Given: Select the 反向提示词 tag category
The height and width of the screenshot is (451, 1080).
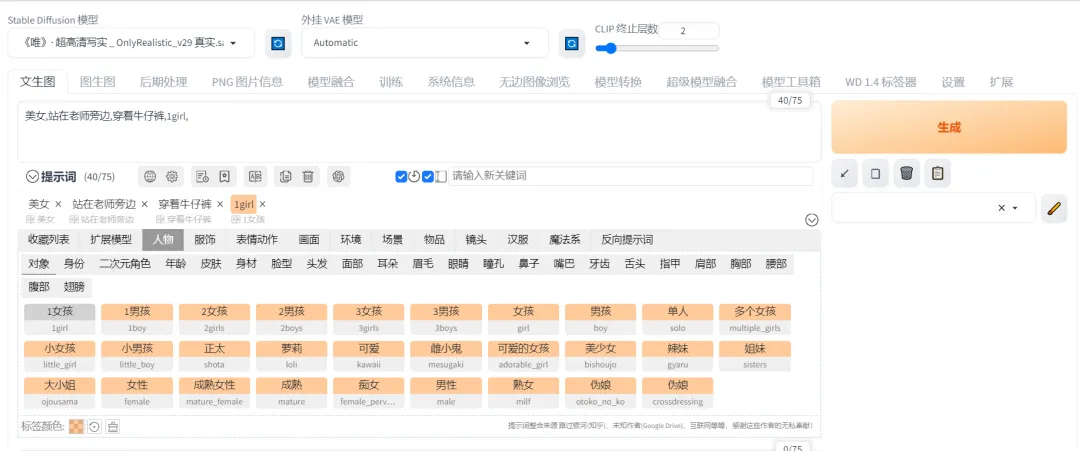Looking at the screenshot, I should 627,240.
